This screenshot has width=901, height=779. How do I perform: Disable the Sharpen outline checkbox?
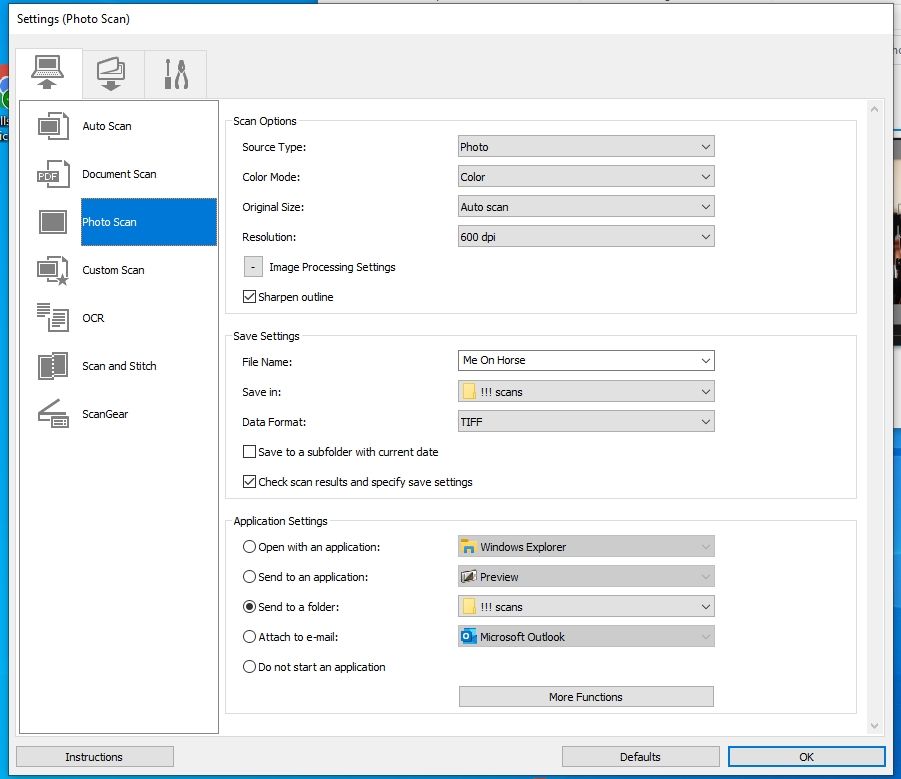pos(250,297)
